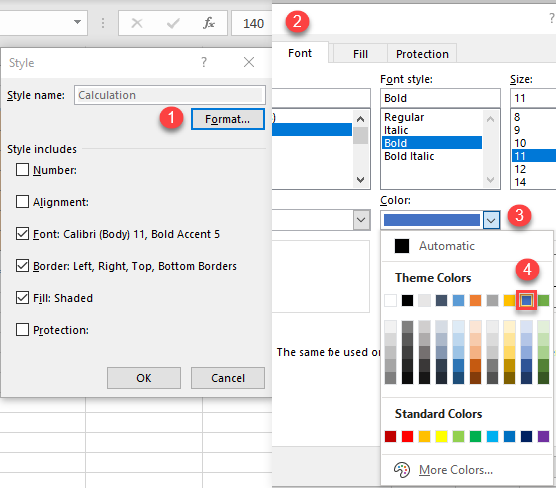Click font list scroll down arrow
The width and height of the screenshot is (556, 488).
(x=361, y=180)
